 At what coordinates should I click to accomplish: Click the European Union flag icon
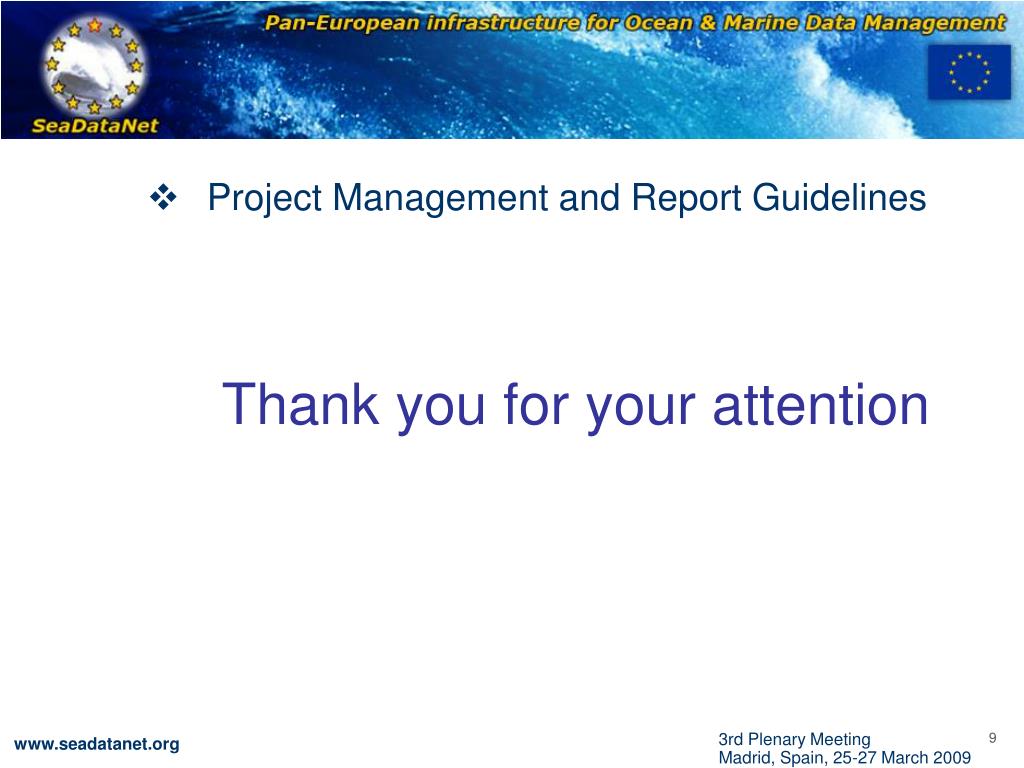click(969, 72)
